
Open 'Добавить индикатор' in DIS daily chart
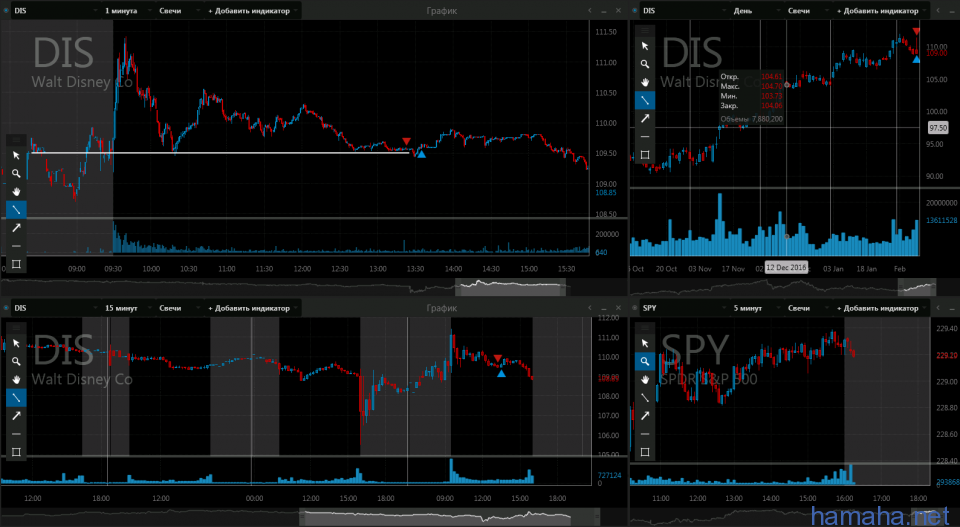(881, 10)
